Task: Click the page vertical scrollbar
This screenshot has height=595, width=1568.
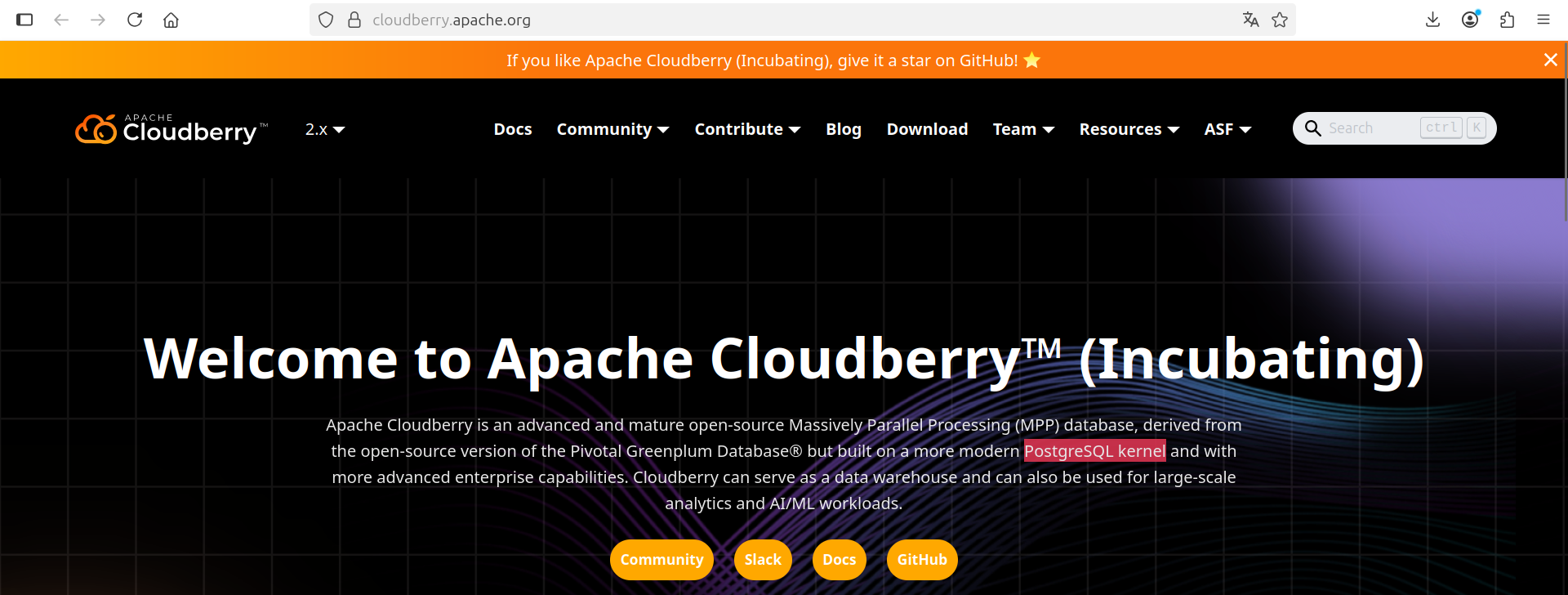Action: pos(1565,131)
